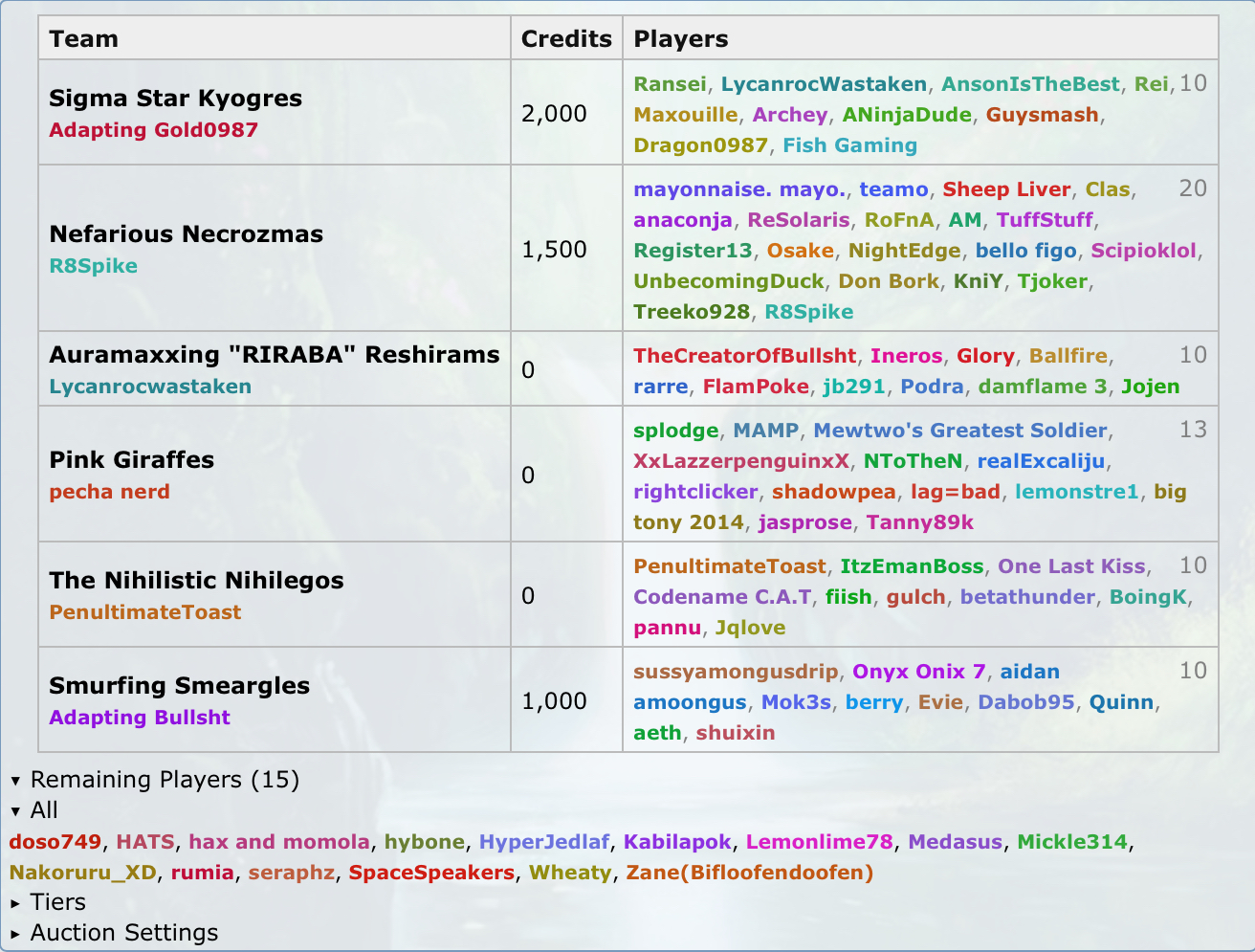
Task: Click manager name Adapting Gold0987
Action: coord(154,130)
